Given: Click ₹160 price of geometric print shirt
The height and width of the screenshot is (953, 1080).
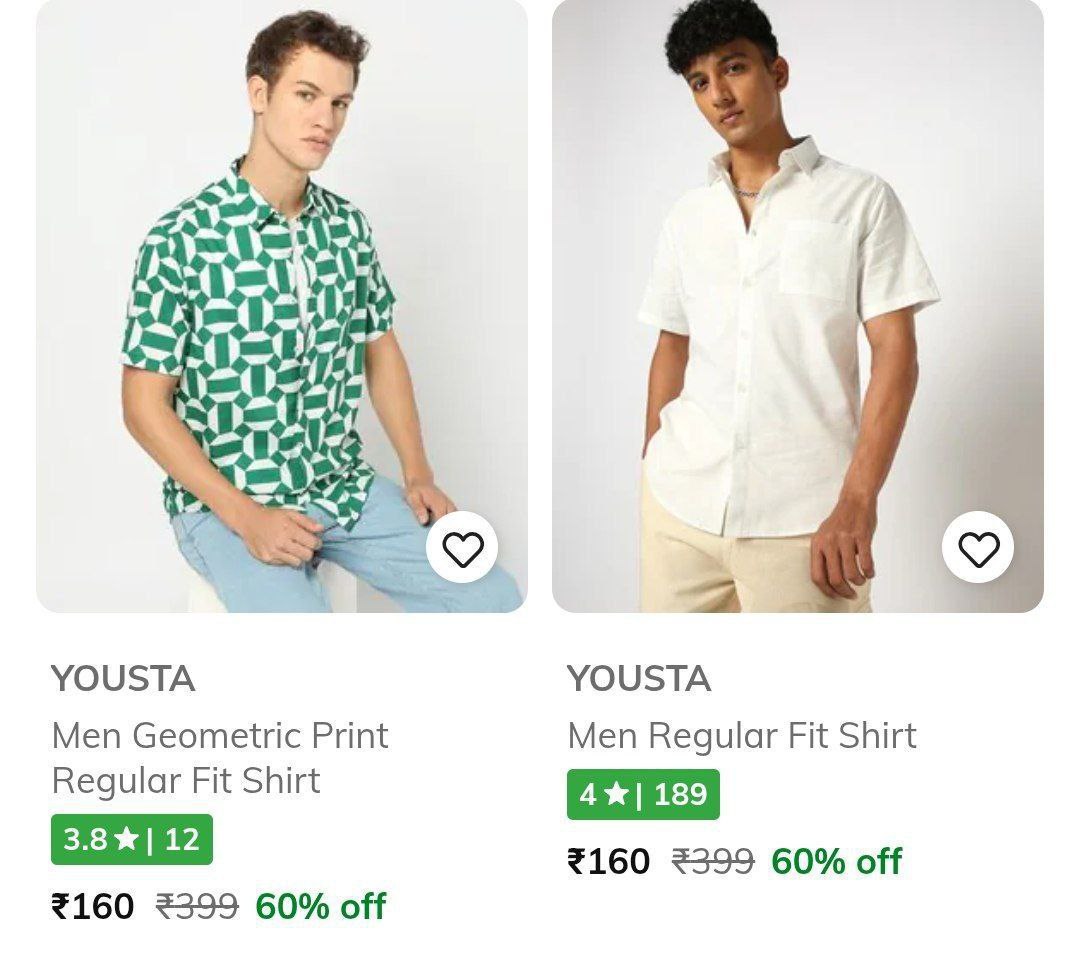Looking at the screenshot, I should pyautogui.click(x=93, y=907).
